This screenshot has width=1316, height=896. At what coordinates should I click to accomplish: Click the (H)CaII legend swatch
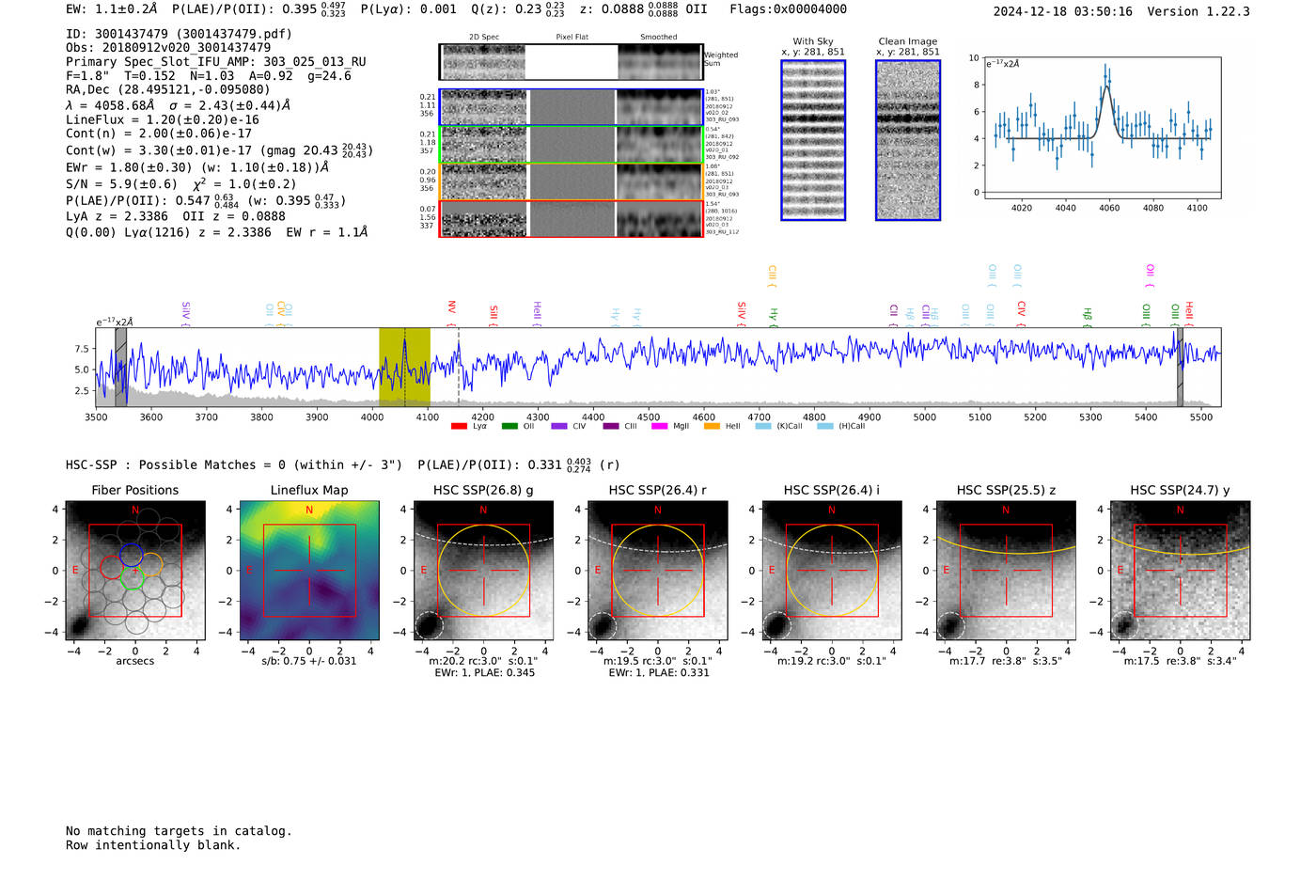tap(825, 426)
